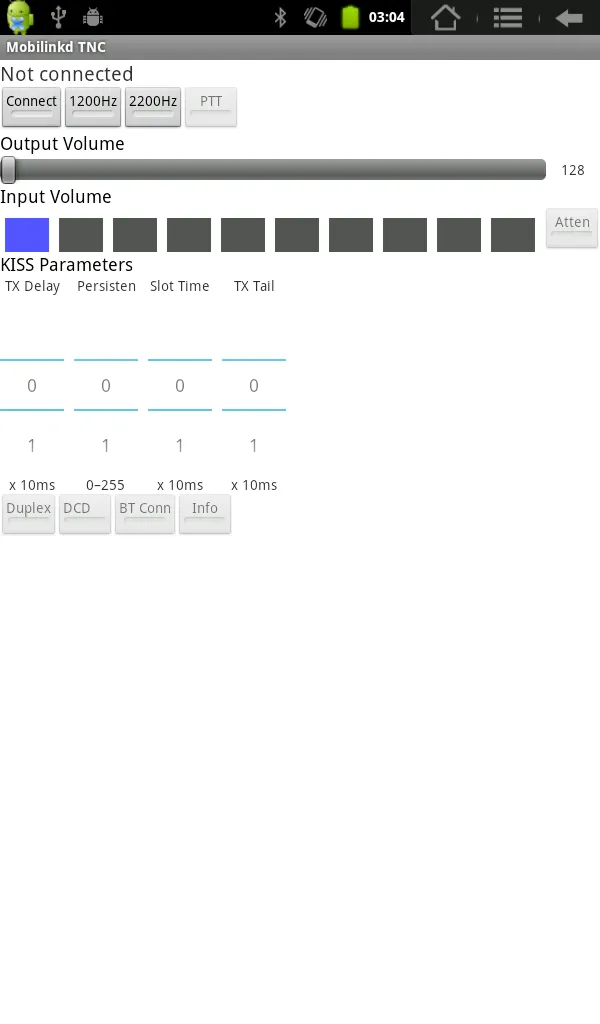600x1024 pixels.
Task: Tap the green Android robot notification icon
Action: (x=20, y=17)
